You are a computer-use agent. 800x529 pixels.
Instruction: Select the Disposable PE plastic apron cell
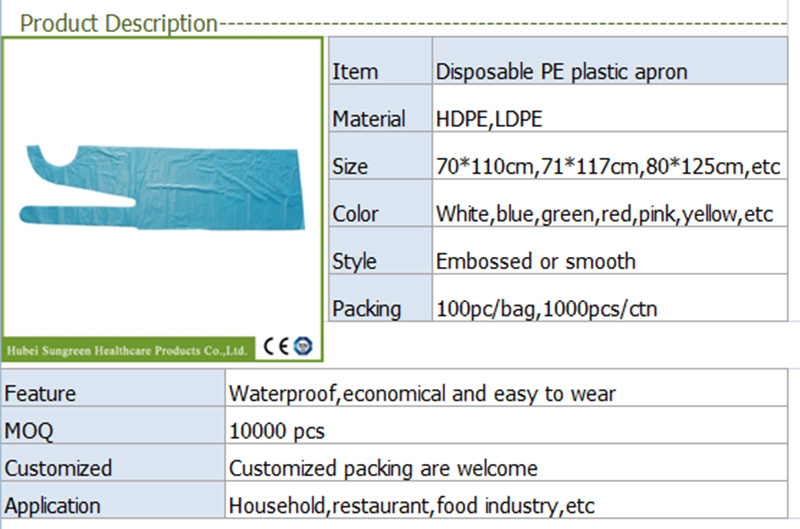point(610,61)
